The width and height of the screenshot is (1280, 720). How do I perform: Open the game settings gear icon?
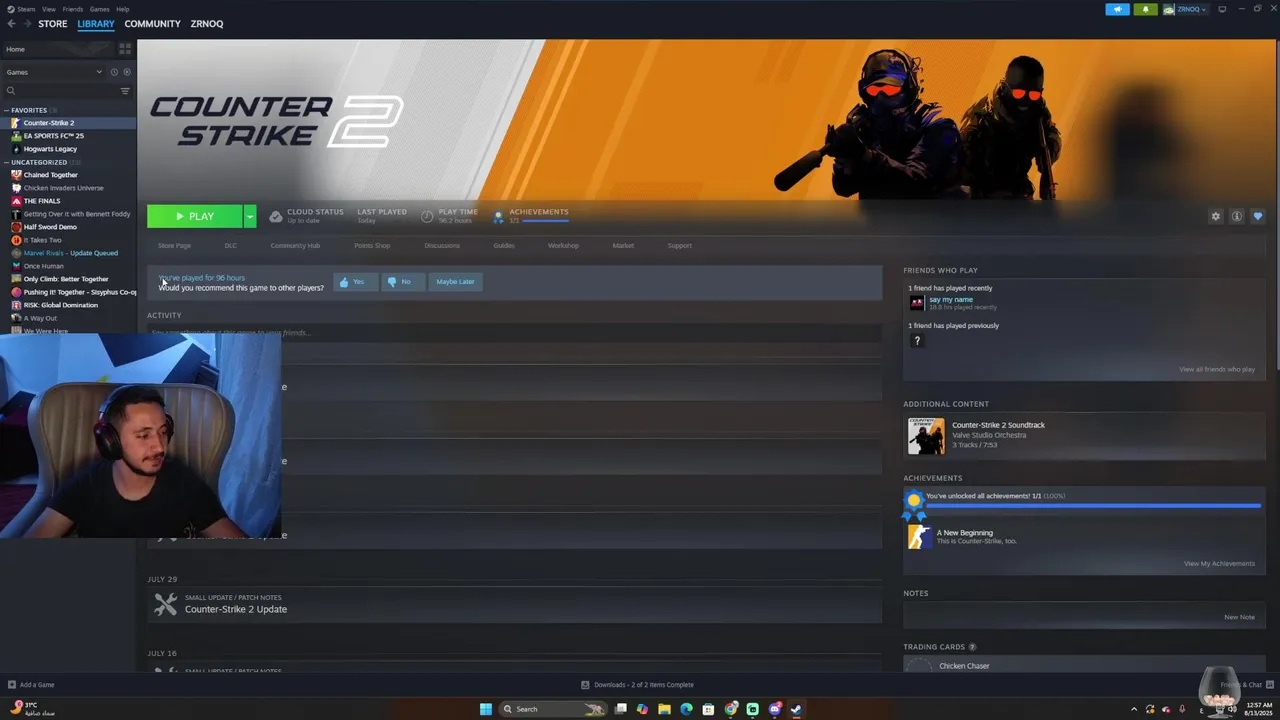coord(1216,216)
